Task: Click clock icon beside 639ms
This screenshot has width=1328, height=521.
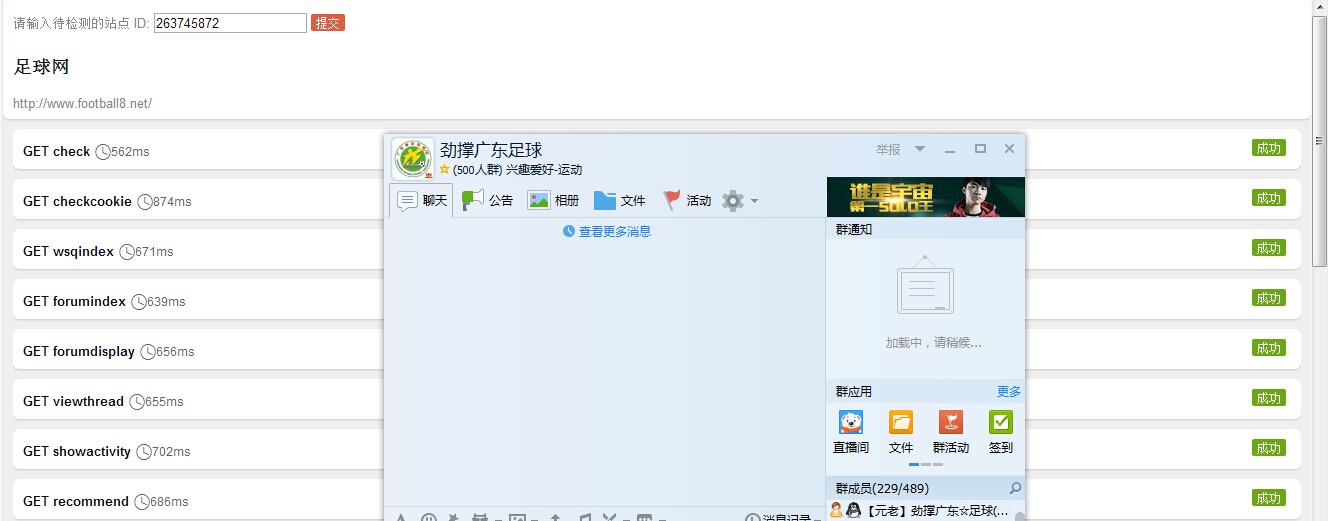Action: [139, 302]
